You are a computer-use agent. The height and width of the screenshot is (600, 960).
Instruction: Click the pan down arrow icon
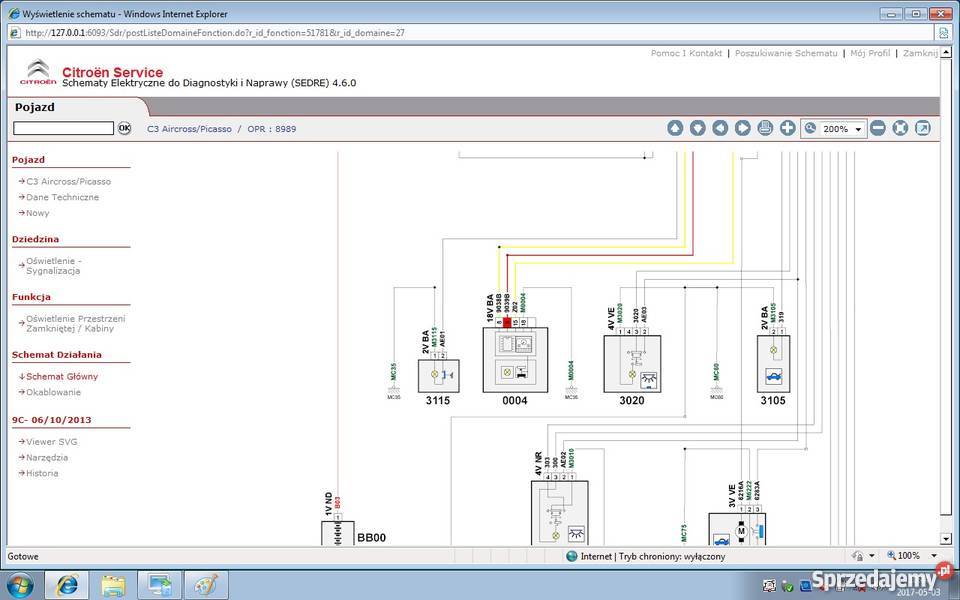coord(698,128)
